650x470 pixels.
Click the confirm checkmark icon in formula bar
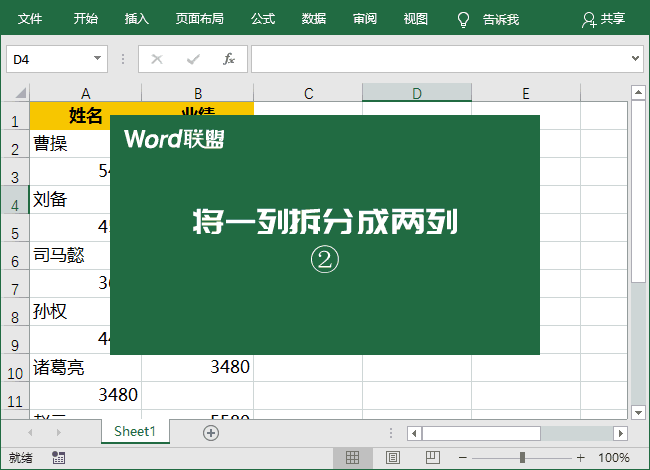pos(193,59)
